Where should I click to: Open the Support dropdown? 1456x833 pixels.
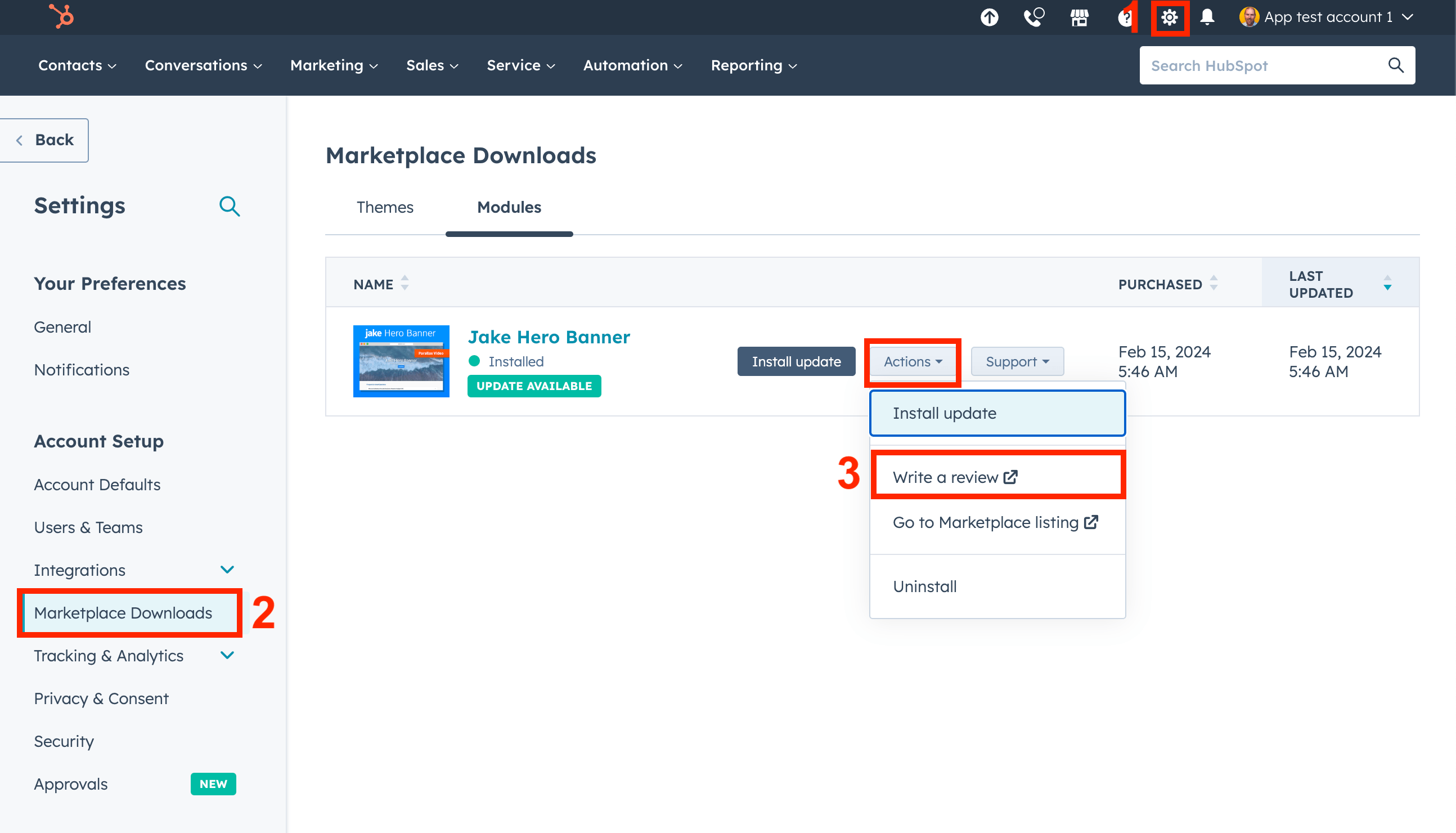1017,361
